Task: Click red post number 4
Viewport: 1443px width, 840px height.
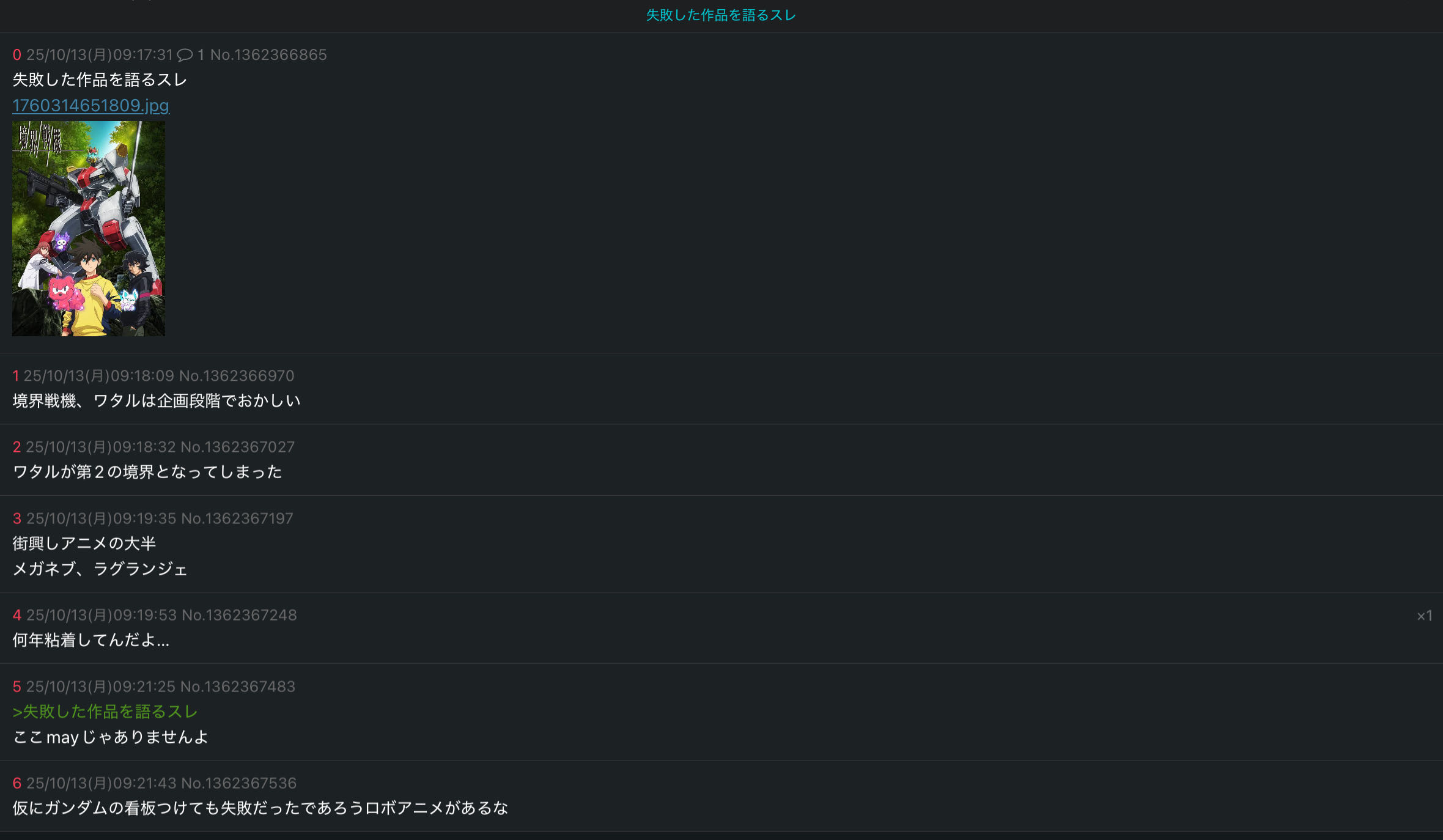Action: coord(17,615)
